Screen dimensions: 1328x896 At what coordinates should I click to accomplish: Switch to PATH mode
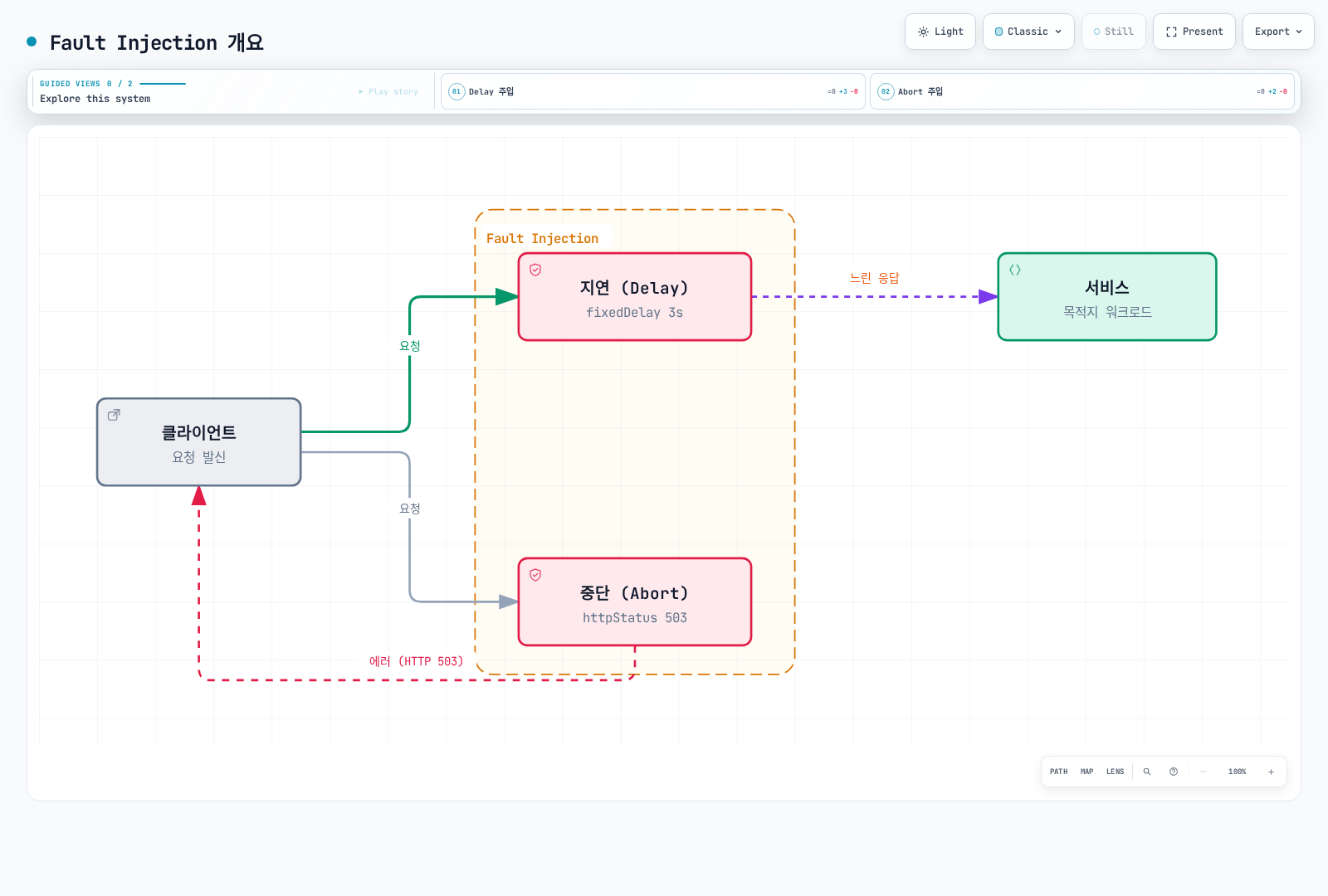1059,772
